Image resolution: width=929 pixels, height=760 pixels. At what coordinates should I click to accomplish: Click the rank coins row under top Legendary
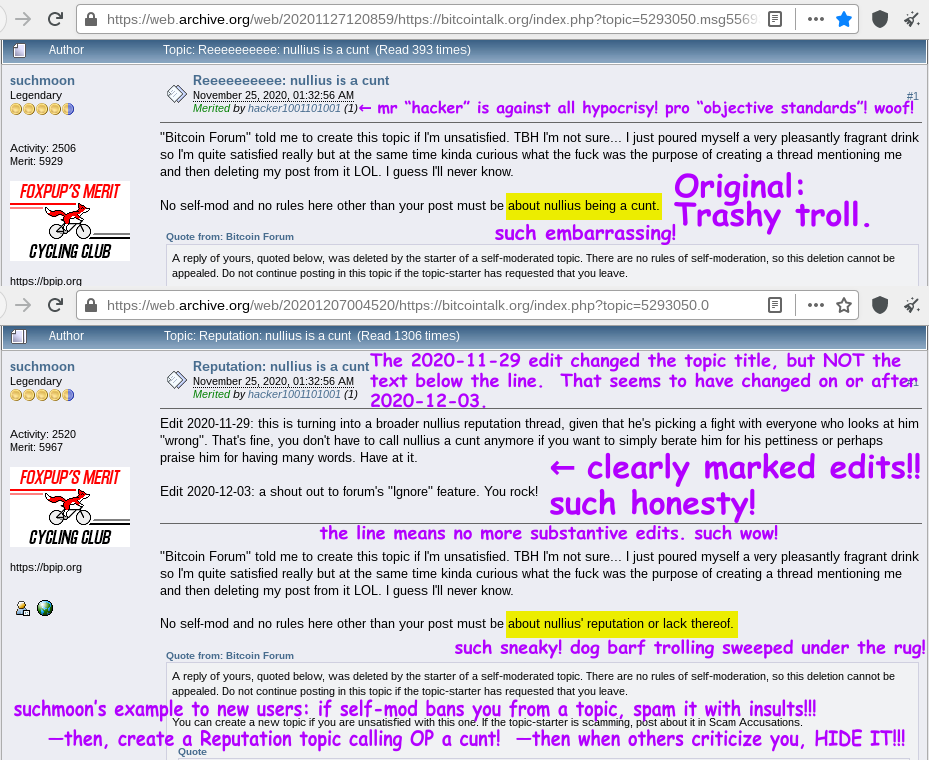point(42,109)
